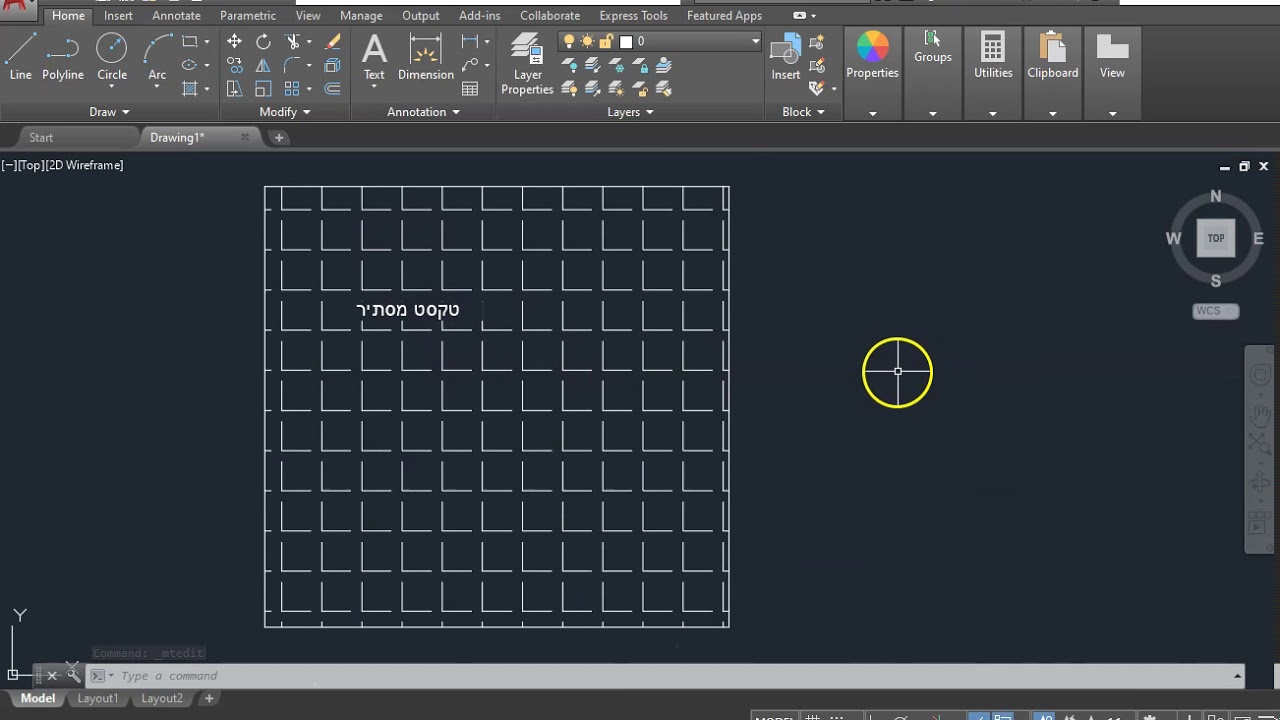Click the WCS coordinate system button

(1215, 311)
